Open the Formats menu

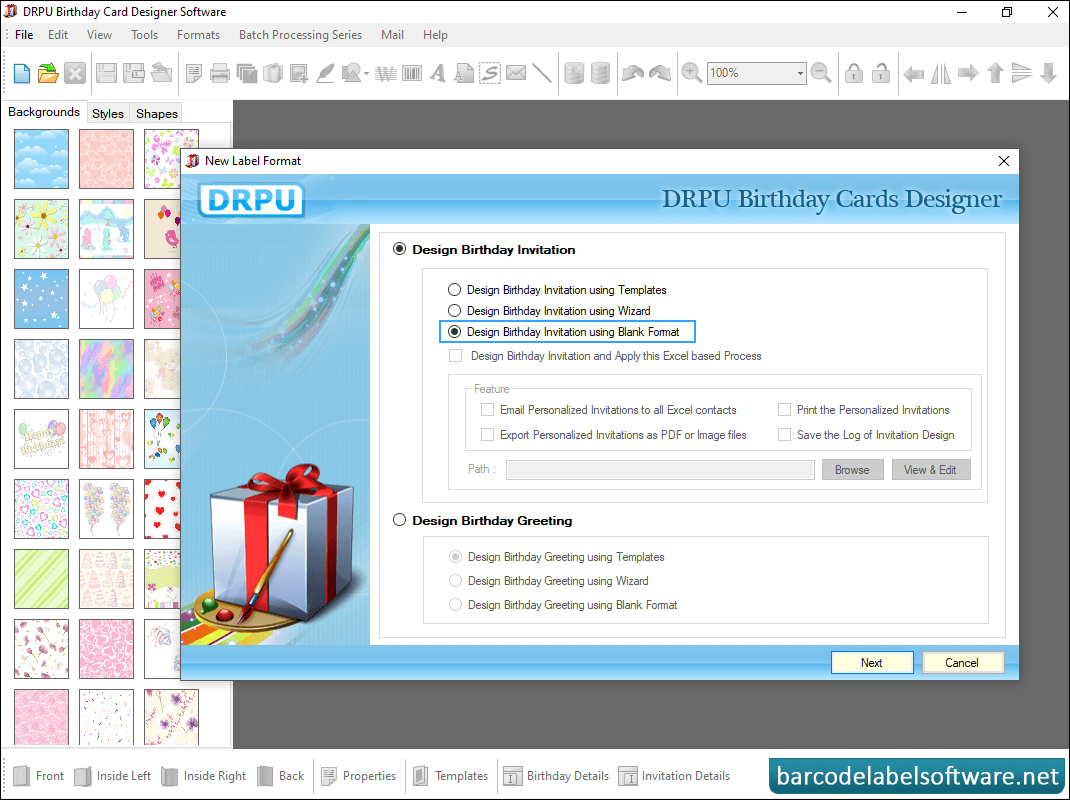199,35
